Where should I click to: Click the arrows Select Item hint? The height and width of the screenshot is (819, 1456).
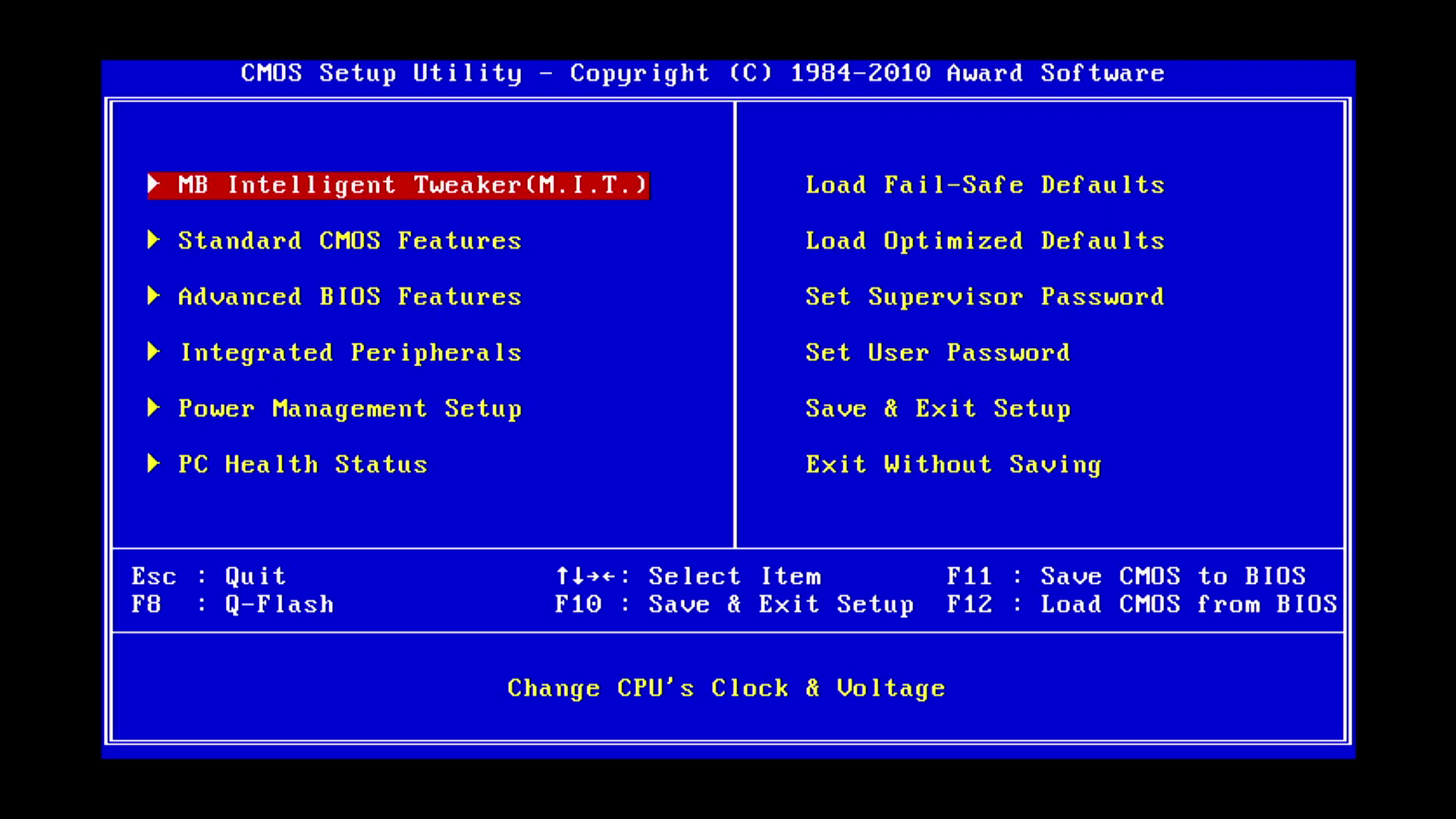[x=689, y=576]
